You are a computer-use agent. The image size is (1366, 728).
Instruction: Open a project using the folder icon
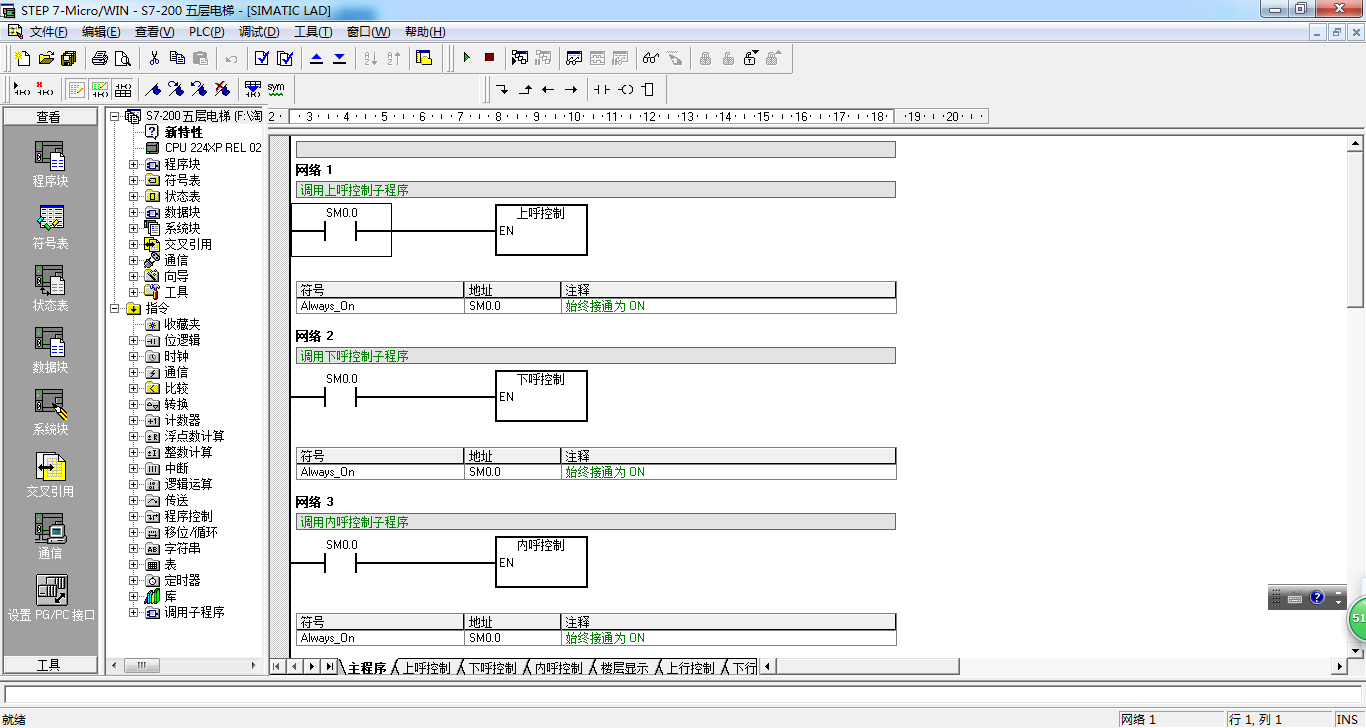(x=45, y=58)
